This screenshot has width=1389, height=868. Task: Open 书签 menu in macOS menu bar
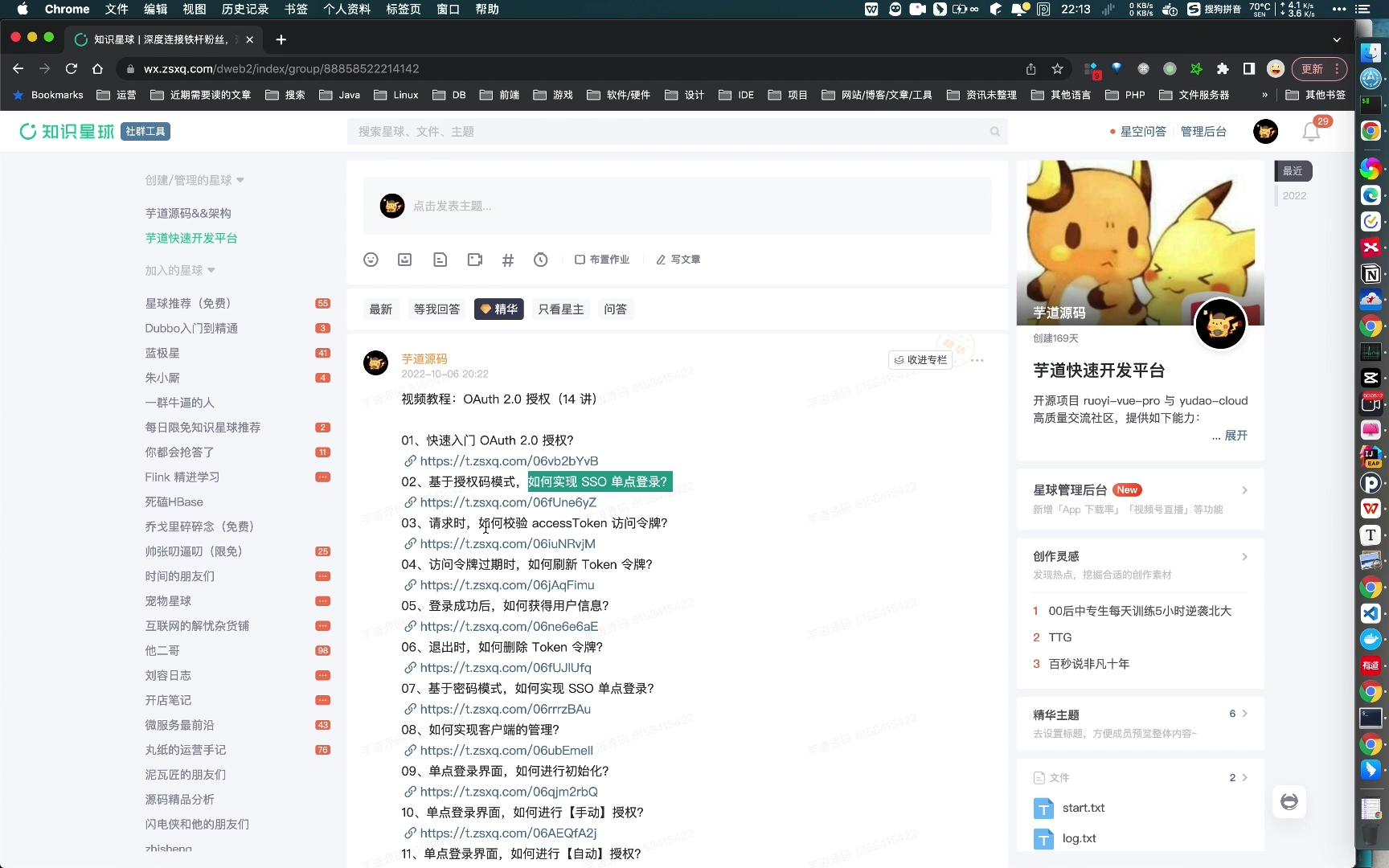[x=296, y=10]
